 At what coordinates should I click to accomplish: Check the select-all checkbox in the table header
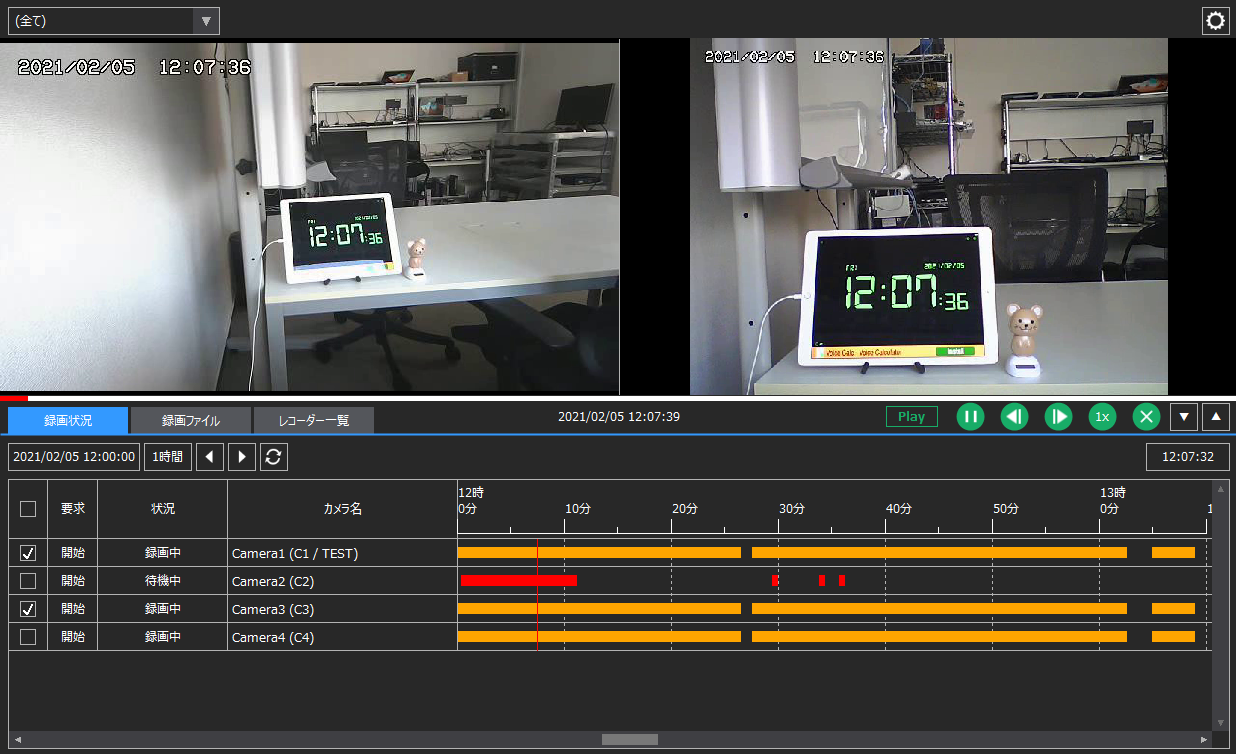tap(28, 508)
